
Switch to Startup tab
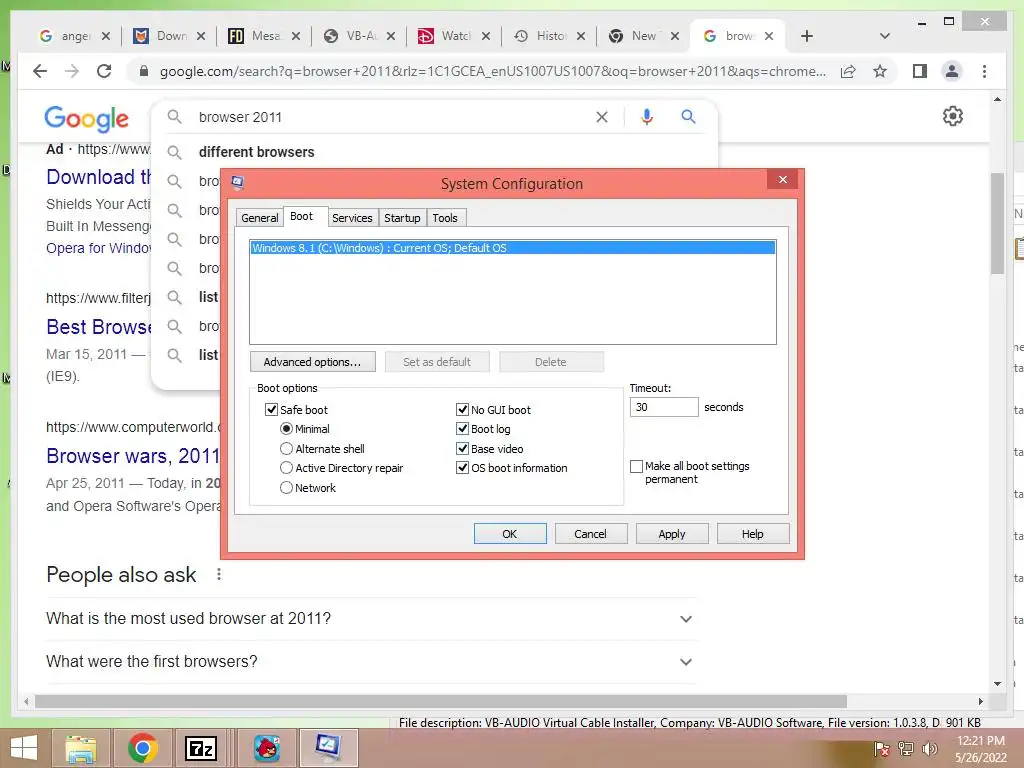point(402,217)
